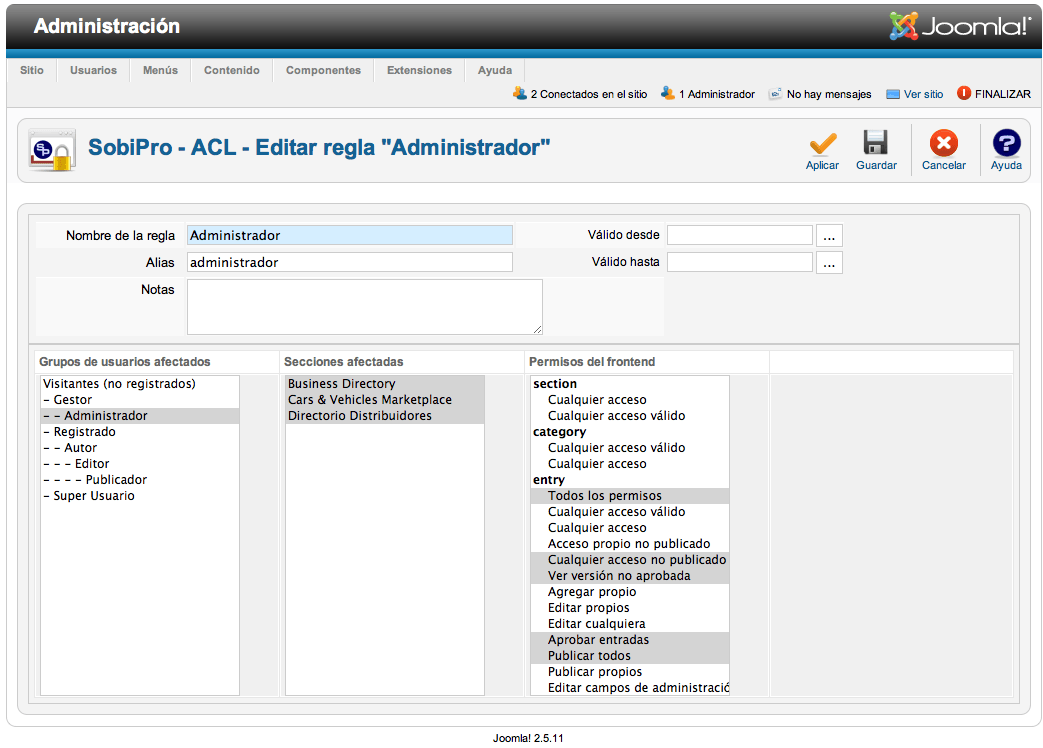Click the FINALIZAR logout icon
This screenshot has height=748, width=1043.
[x=963, y=93]
